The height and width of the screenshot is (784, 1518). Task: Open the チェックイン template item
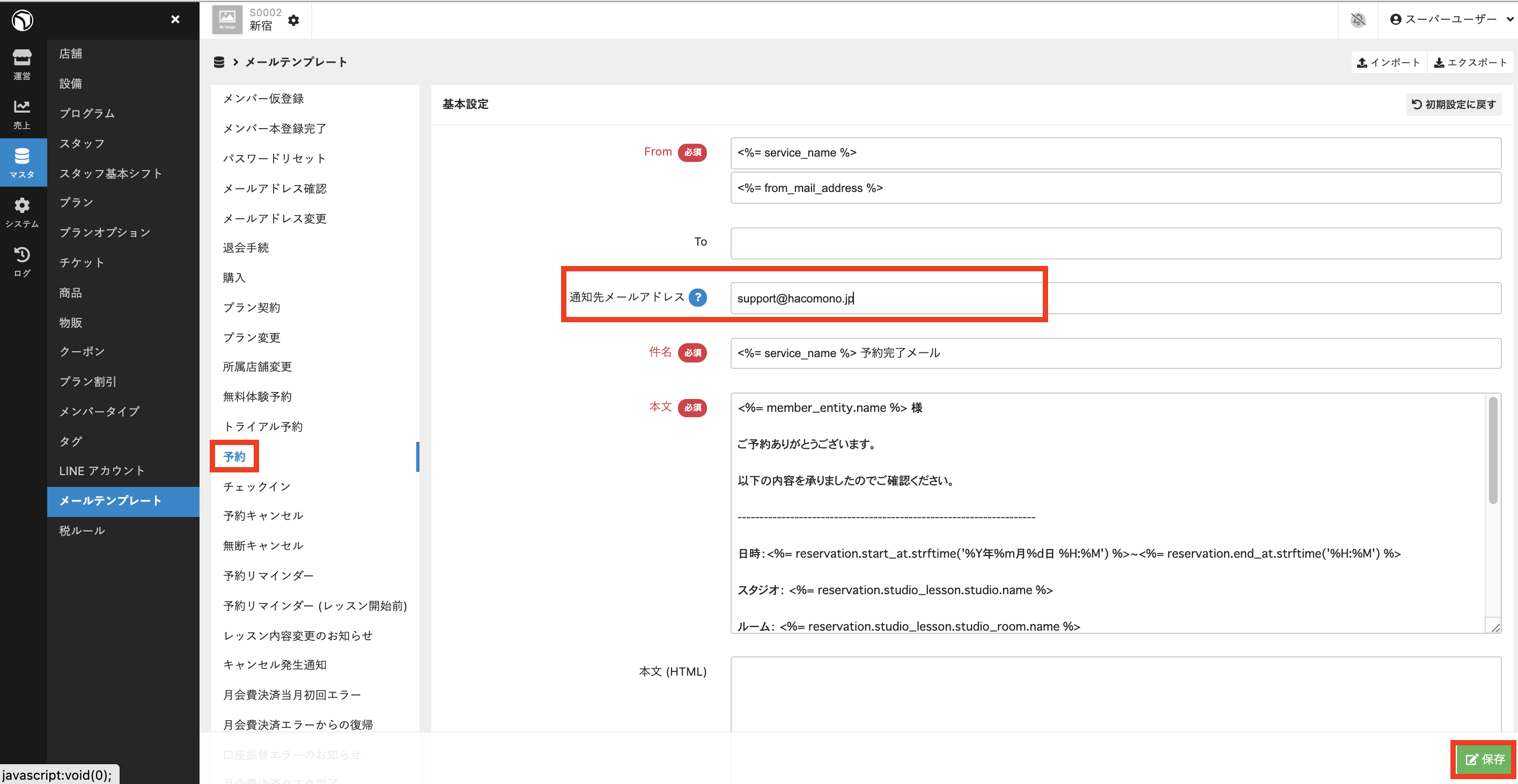257,486
